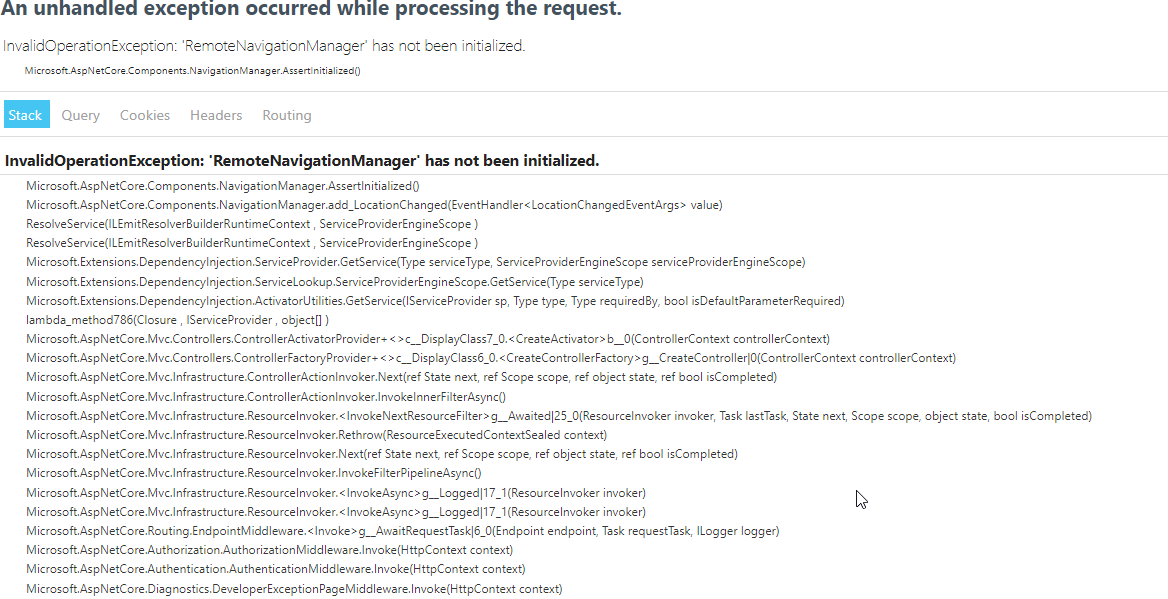Click the unhandled exception page heading
Viewport: 1168px width, 599px height.
[311, 9]
